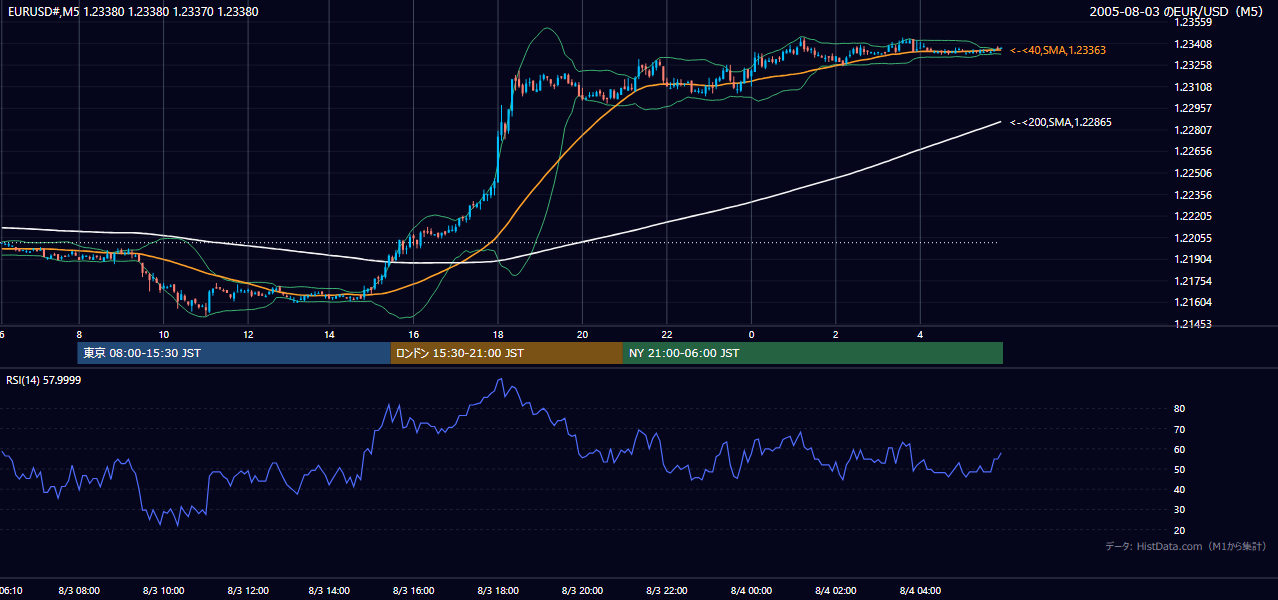Click RSI level 40 on the scale
The height and width of the screenshot is (600, 1278).
click(1180, 489)
